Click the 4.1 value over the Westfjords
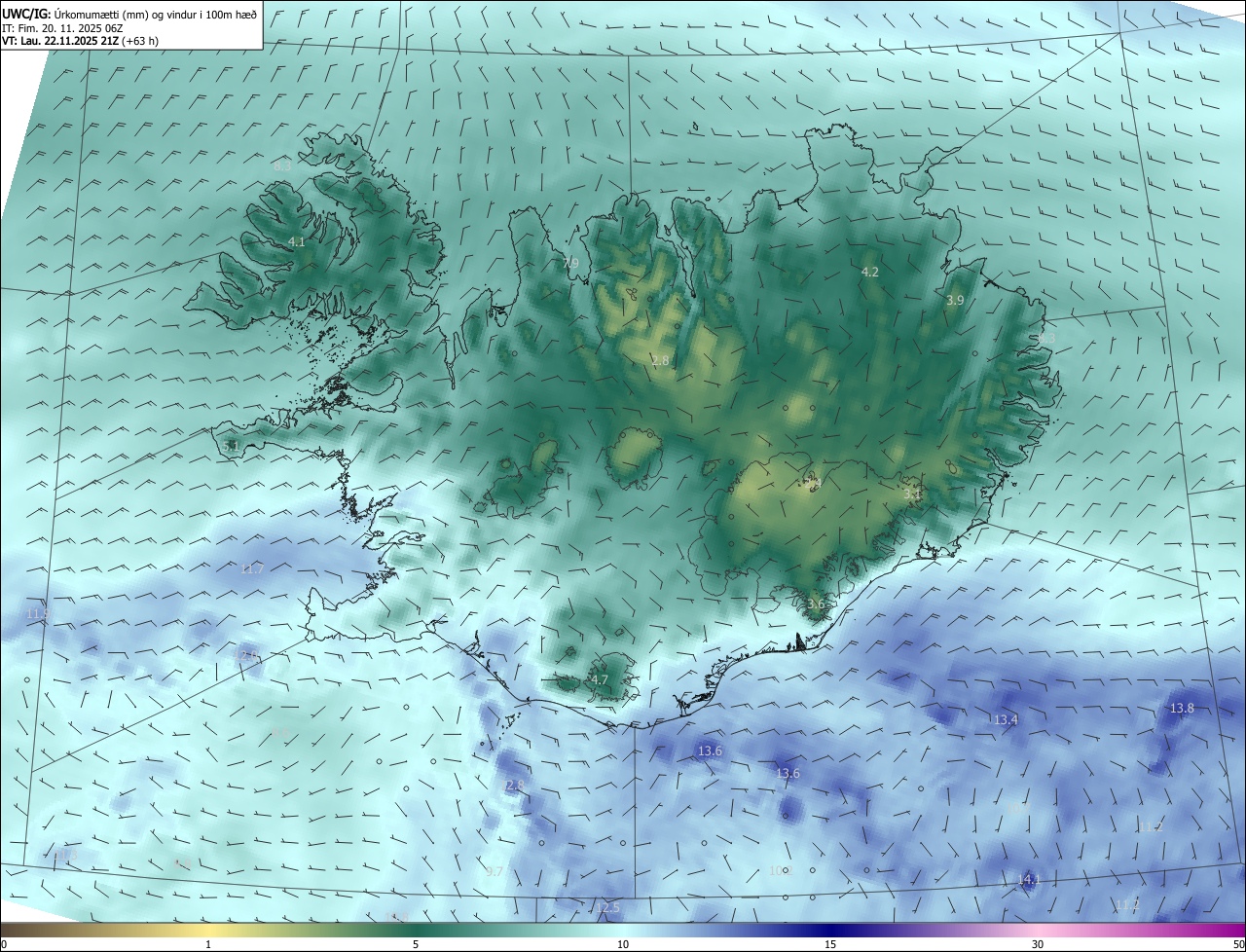Screen dimensions: 1246x952 pos(297,242)
